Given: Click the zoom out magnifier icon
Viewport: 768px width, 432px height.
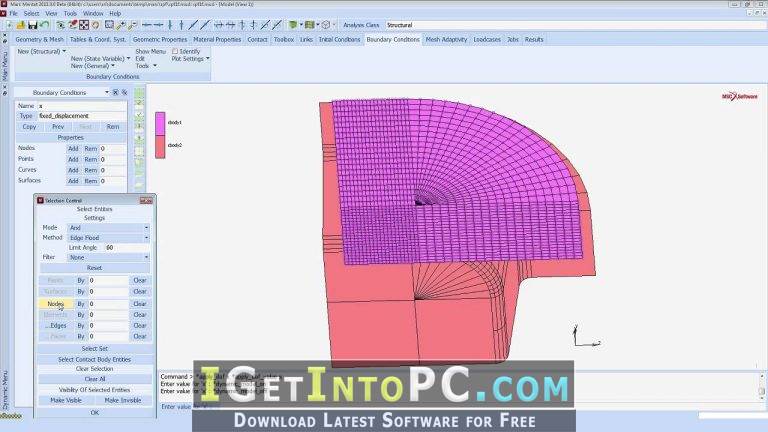Looking at the screenshot, I should [x=132, y=24].
